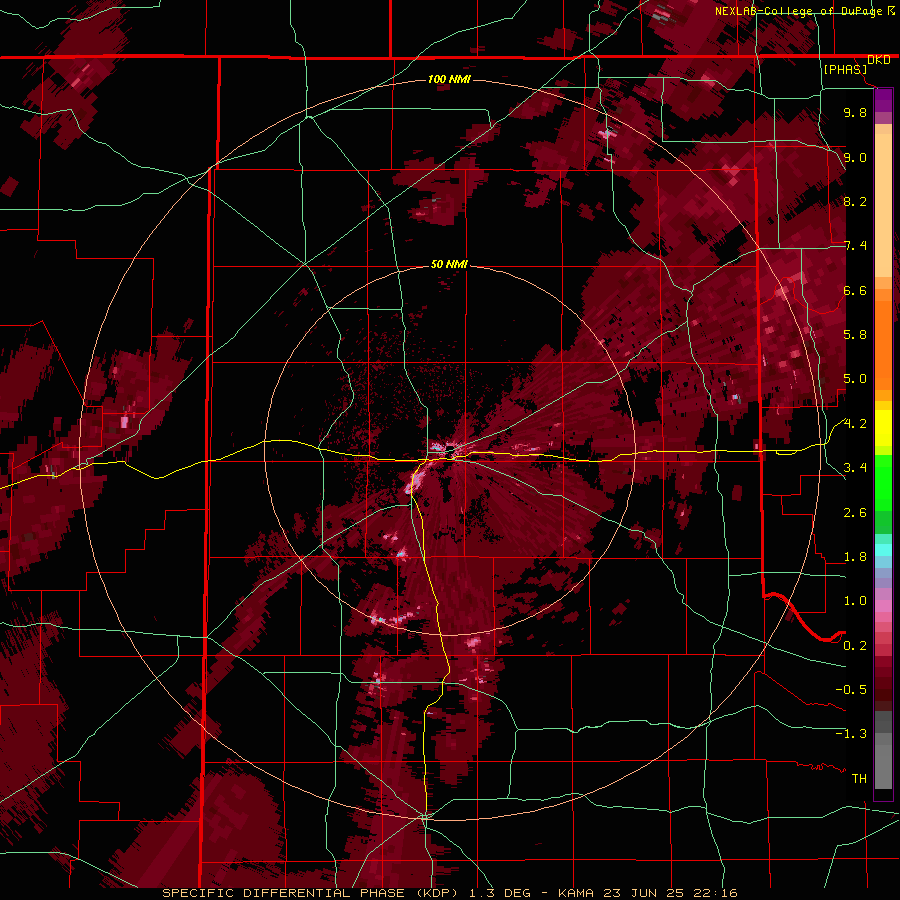
Task: Click the 2.6 legend value
Action: click(x=855, y=513)
